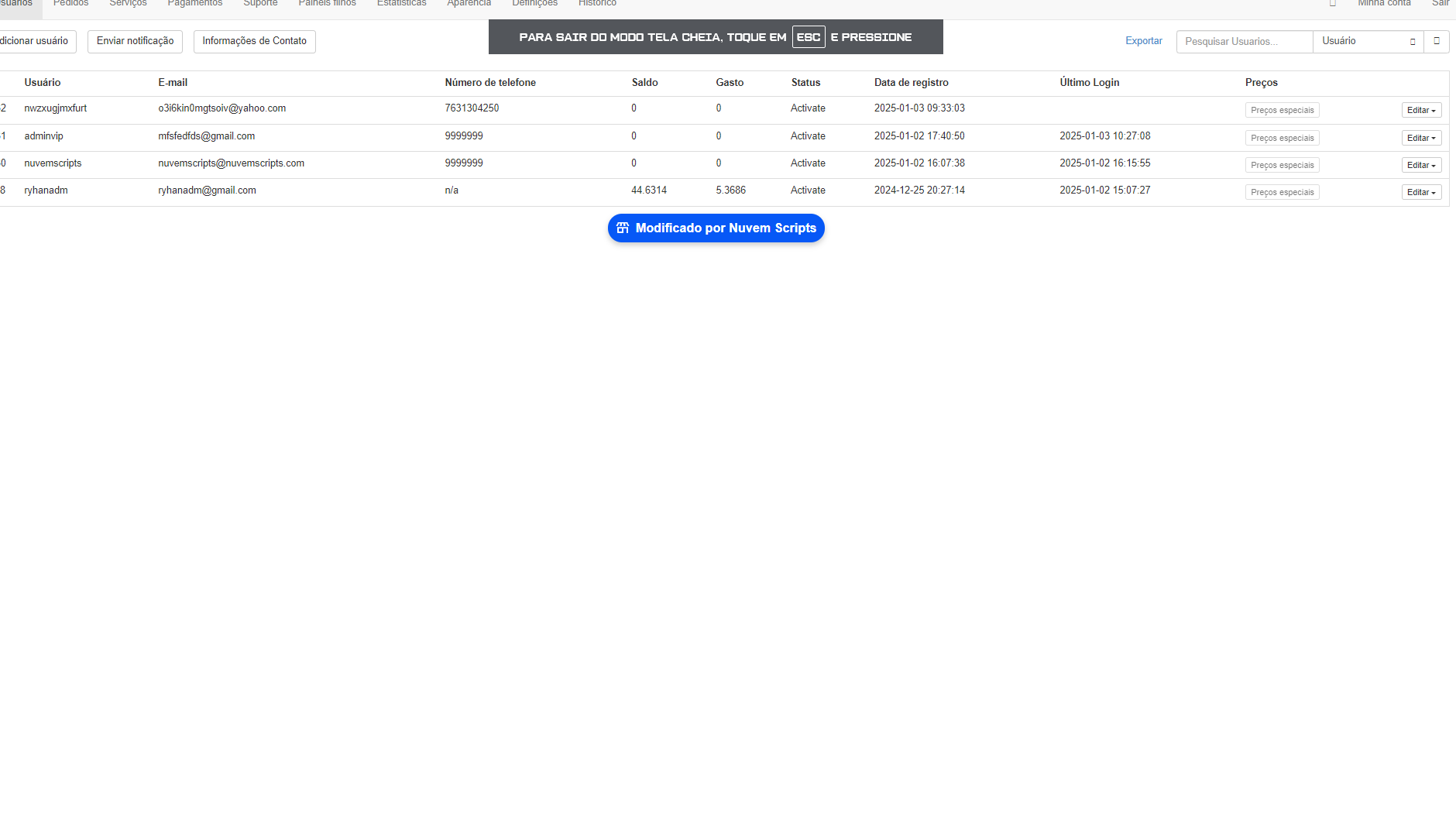Expand the Editar dropdown for ryhanadm

coord(1421,191)
